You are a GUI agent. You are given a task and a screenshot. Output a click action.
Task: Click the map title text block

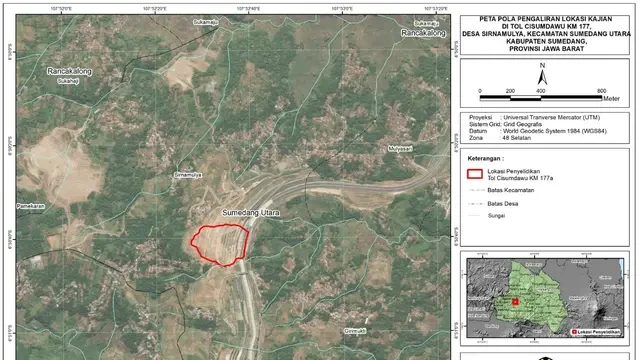point(546,34)
